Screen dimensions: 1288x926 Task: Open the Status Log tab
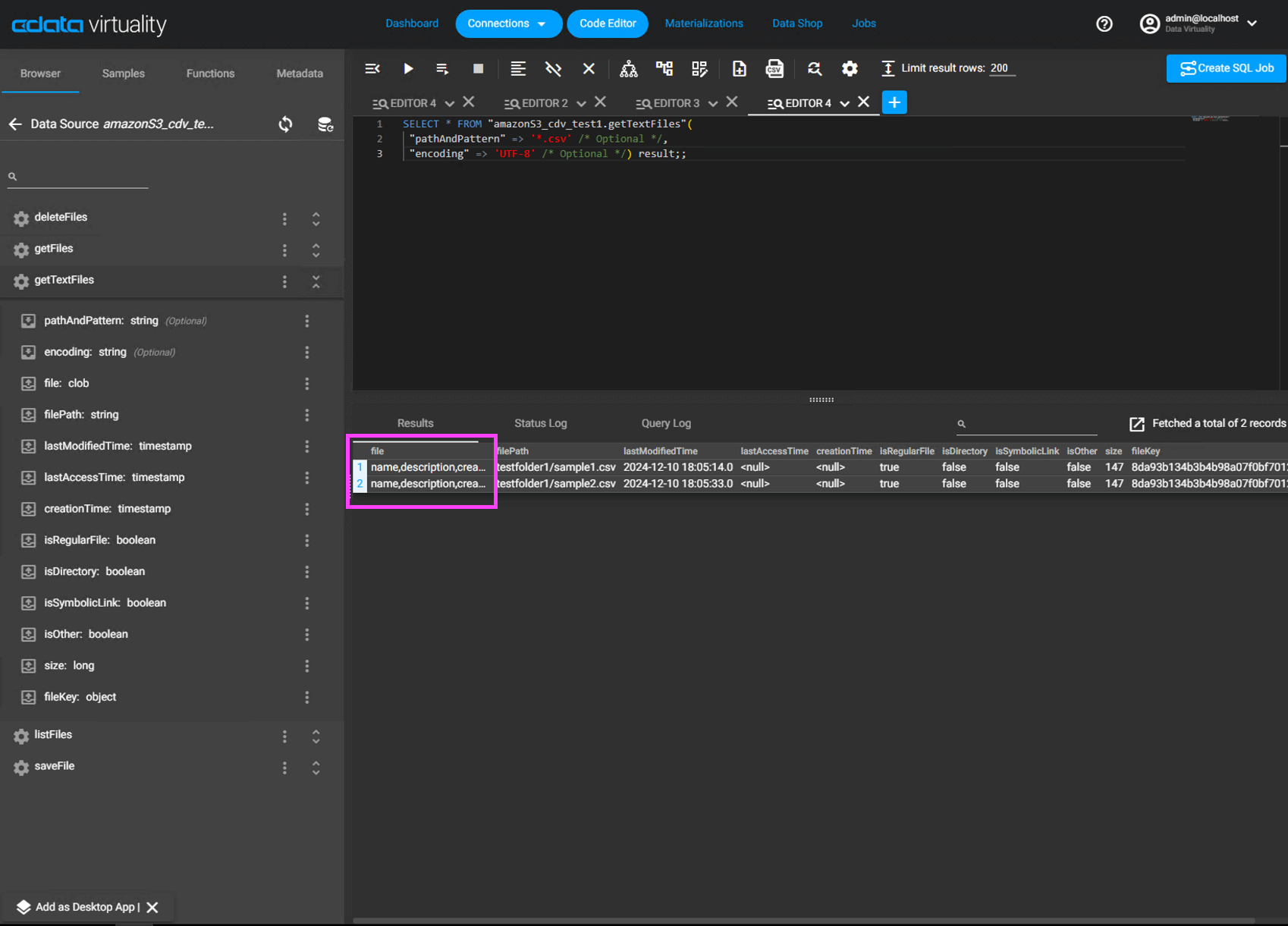point(540,423)
